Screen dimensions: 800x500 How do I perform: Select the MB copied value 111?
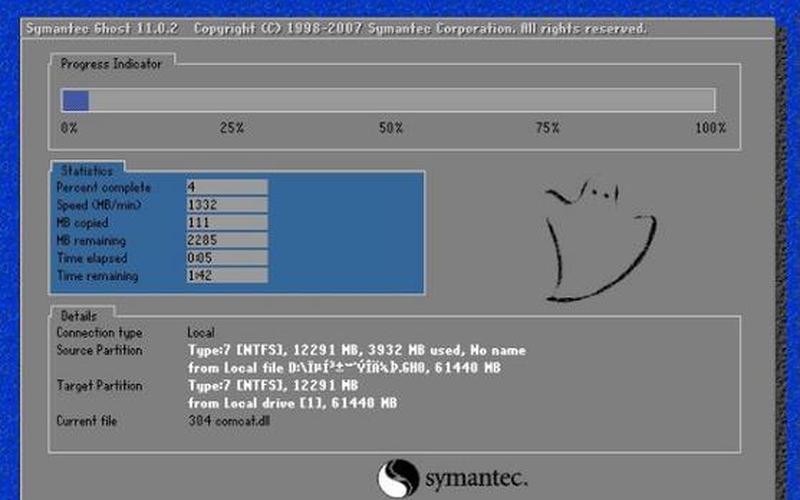click(227, 222)
